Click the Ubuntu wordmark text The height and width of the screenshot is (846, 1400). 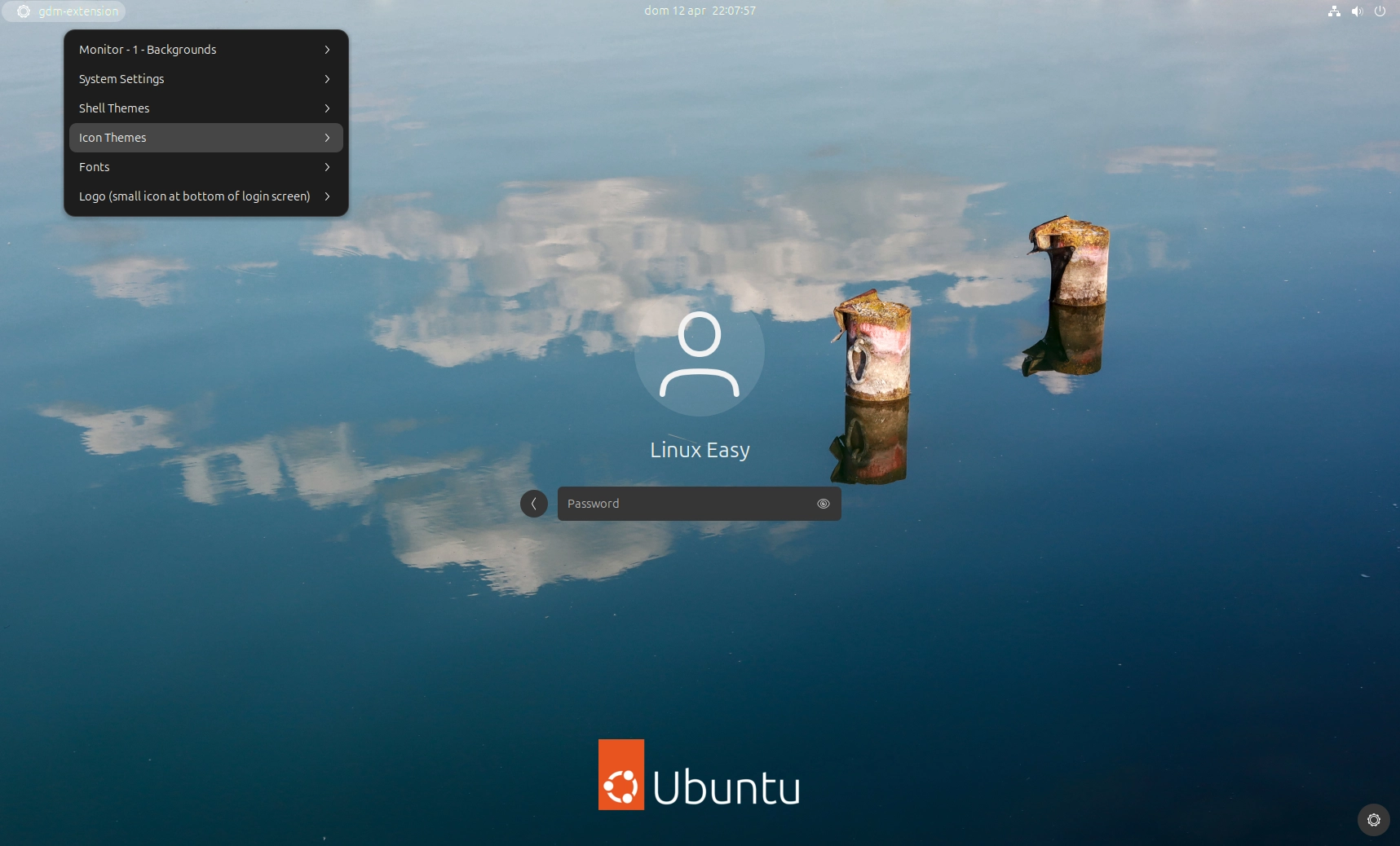[x=726, y=787]
